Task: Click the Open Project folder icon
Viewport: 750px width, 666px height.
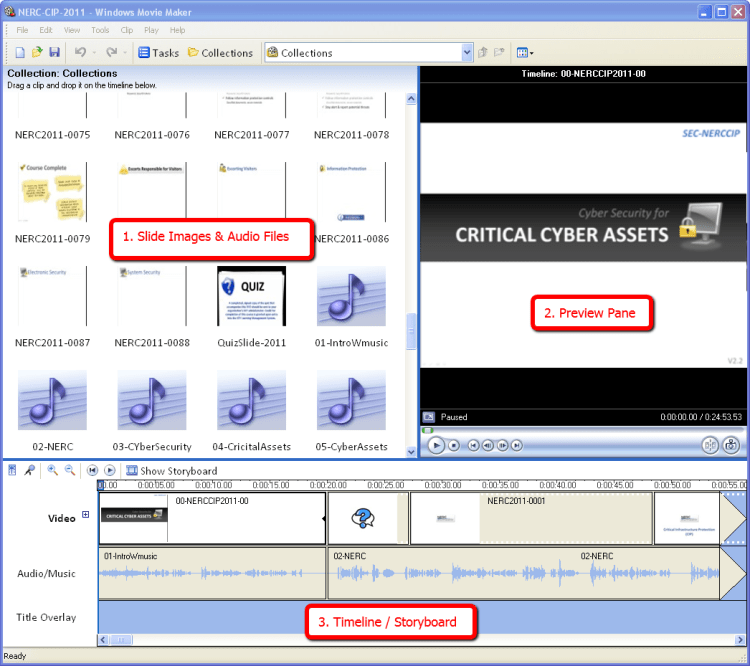Action: click(x=37, y=53)
